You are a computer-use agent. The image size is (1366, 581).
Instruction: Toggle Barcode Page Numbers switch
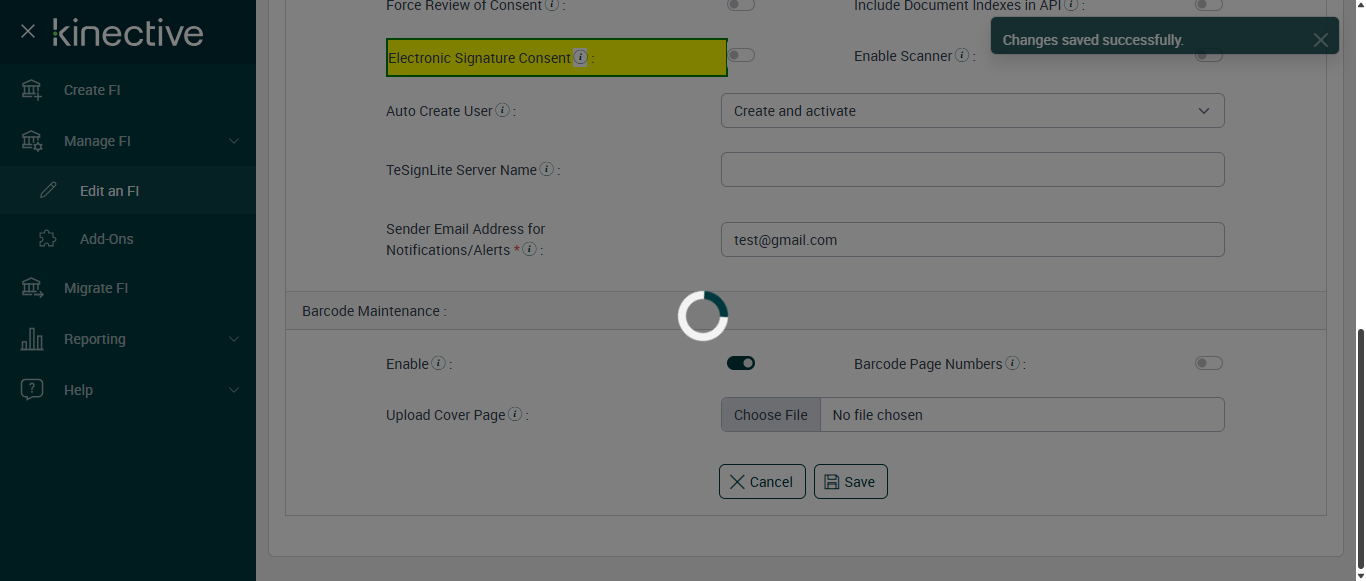[x=1209, y=363]
